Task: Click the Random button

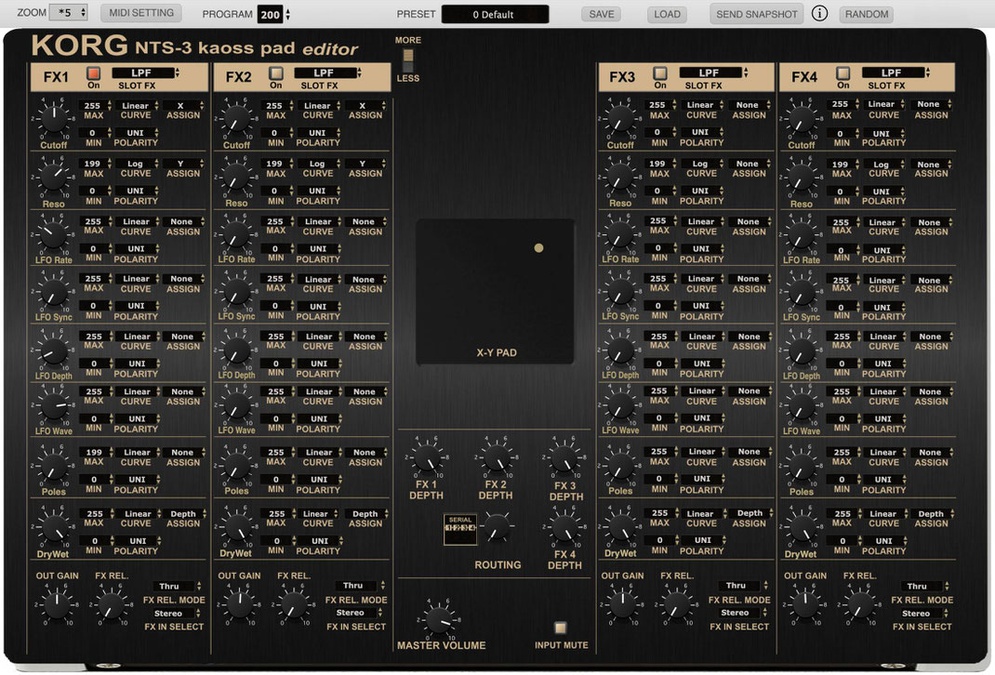Action: [x=866, y=14]
